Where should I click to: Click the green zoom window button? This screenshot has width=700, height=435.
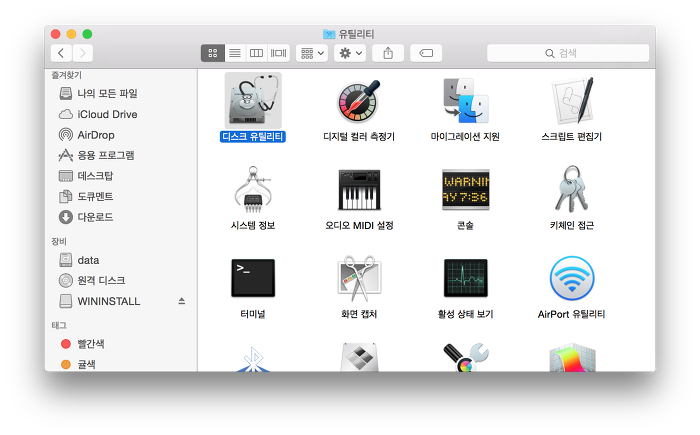pyautogui.click(x=88, y=34)
